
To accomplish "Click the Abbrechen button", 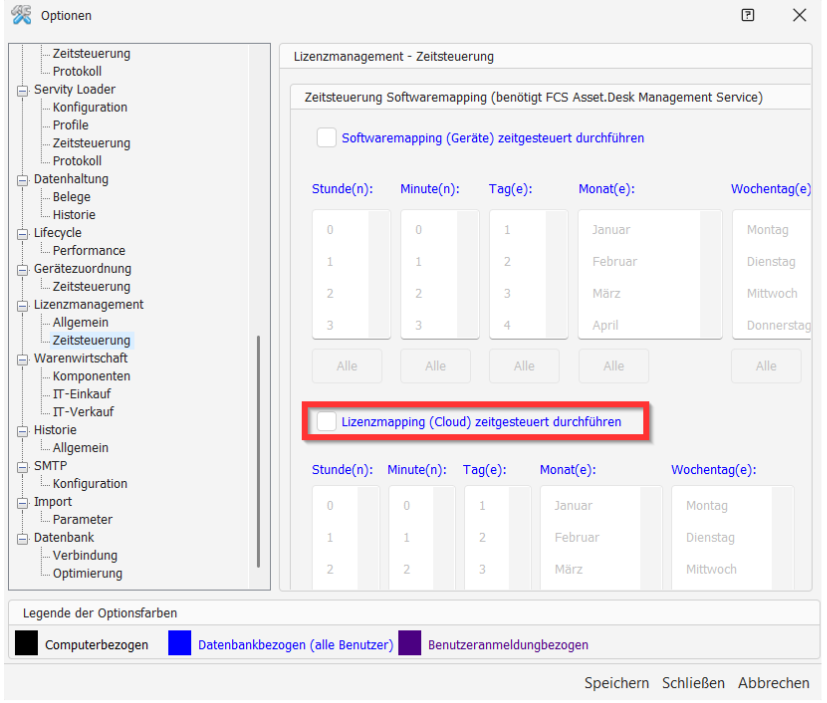I will 773,683.
